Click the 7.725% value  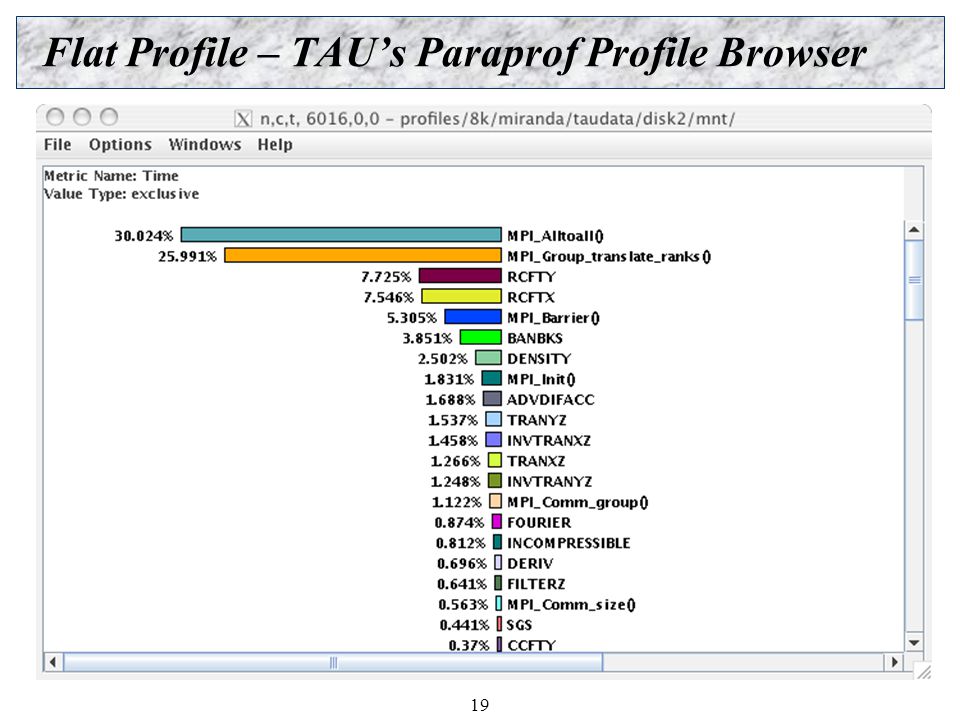point(386,277)
